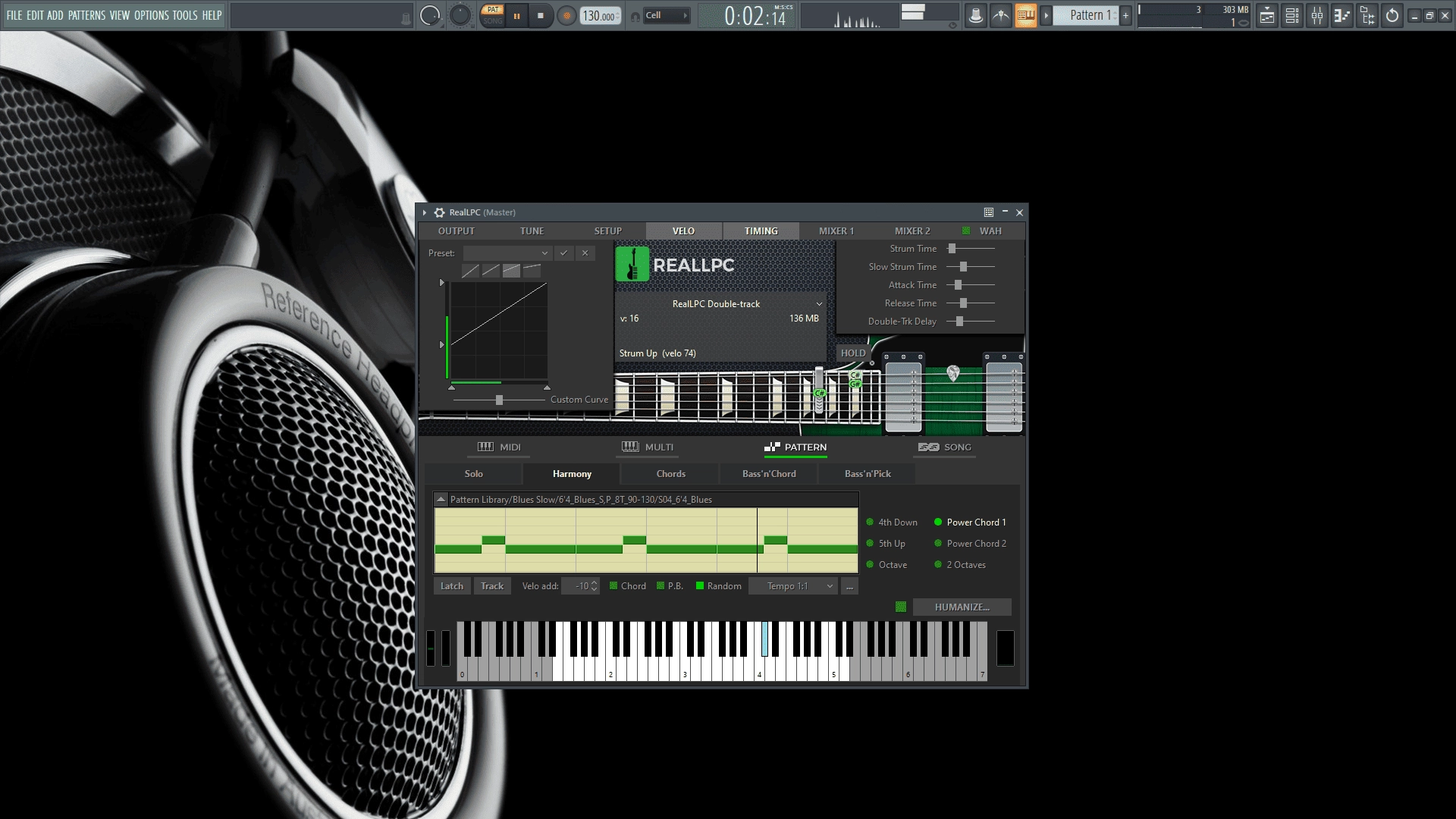Image resolution: width=1456 pixels, height=819 pixels.
Task: Open the RealLPC Double-track preset dropdown
Action: coord(720,304)
